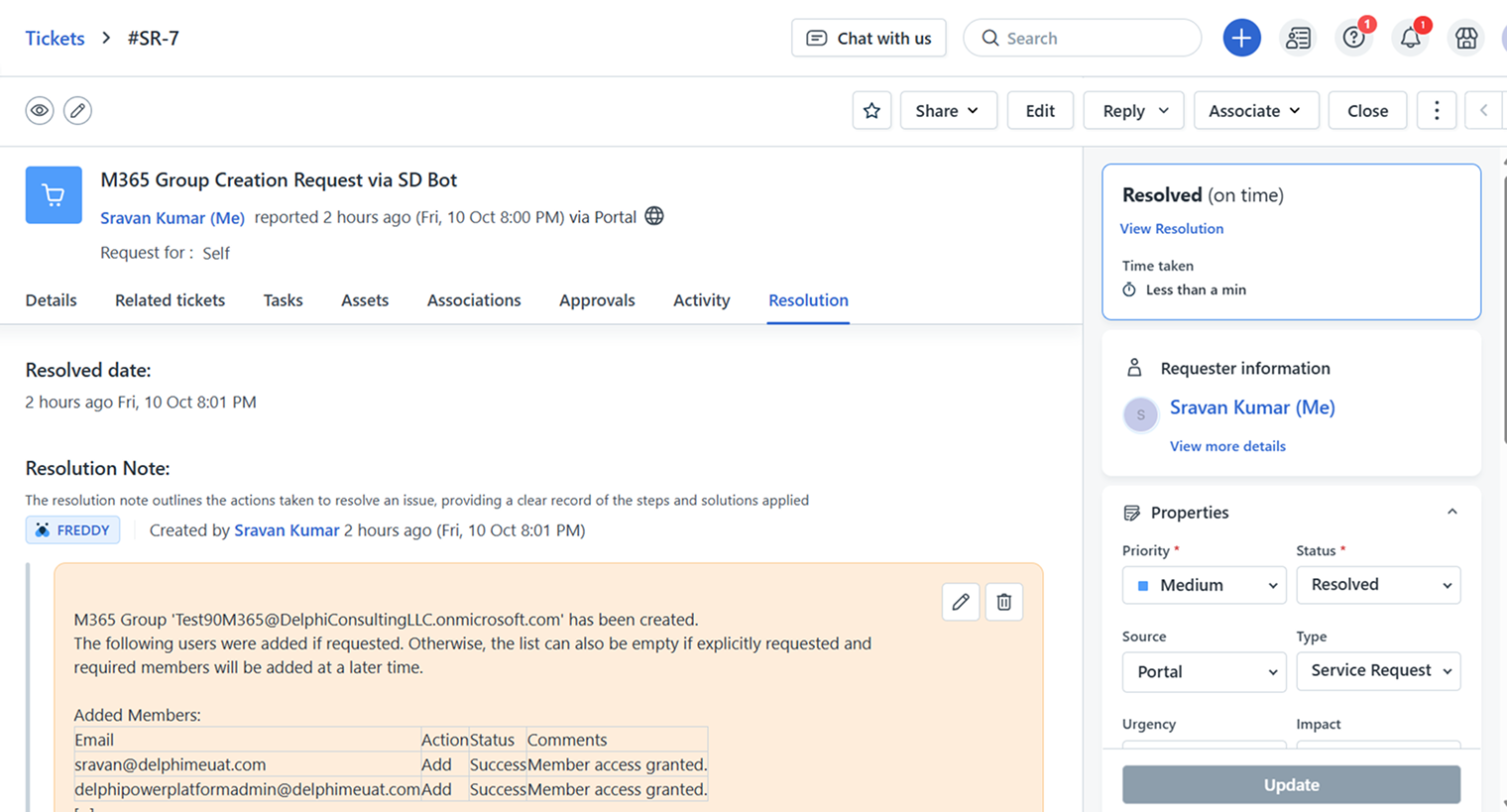Click 'Less than a min' time text
The image size is (1507, 812).
[x=1196, y=290]
